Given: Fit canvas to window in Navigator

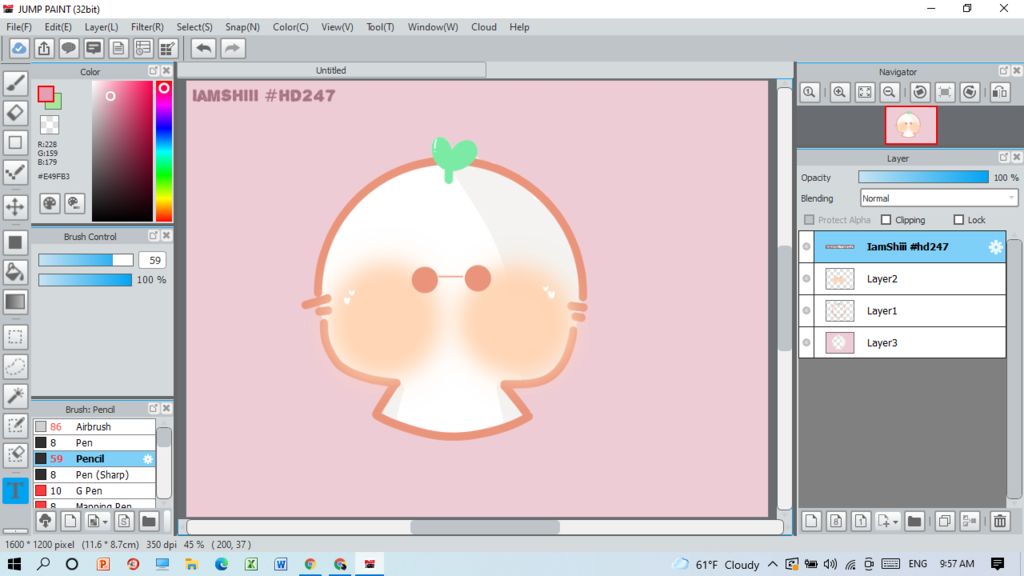Looking at the screenshot, I should (864, 92).
